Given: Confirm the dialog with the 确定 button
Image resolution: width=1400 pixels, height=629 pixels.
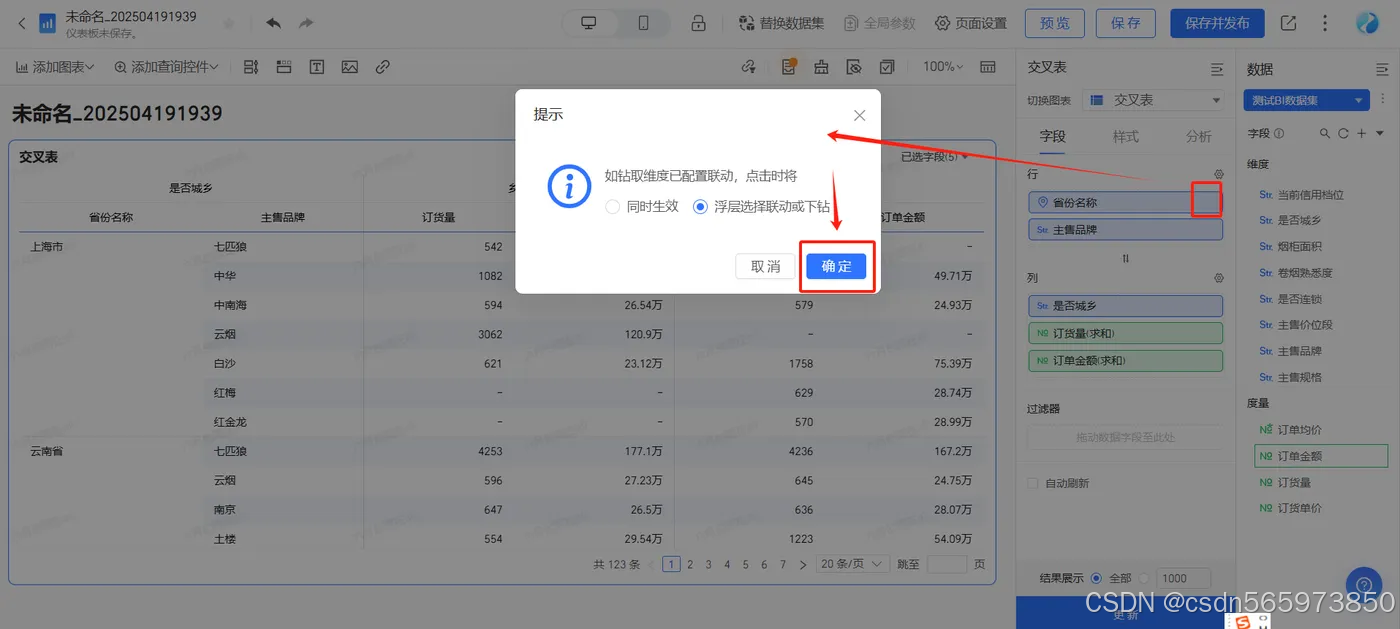Looking at the screenshot, I should [x=836, y=266].
